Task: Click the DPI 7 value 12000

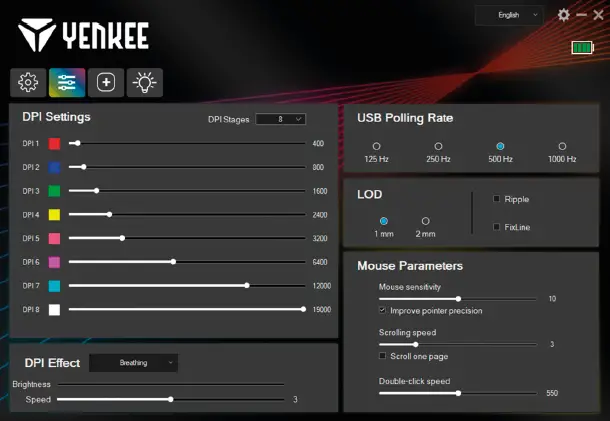Action: (322, 286)
